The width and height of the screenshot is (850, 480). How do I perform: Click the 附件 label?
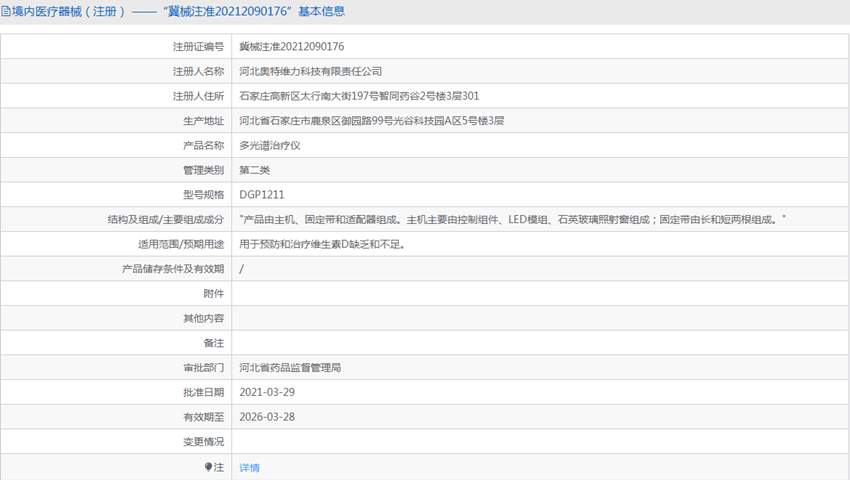[x=214, y=293]
